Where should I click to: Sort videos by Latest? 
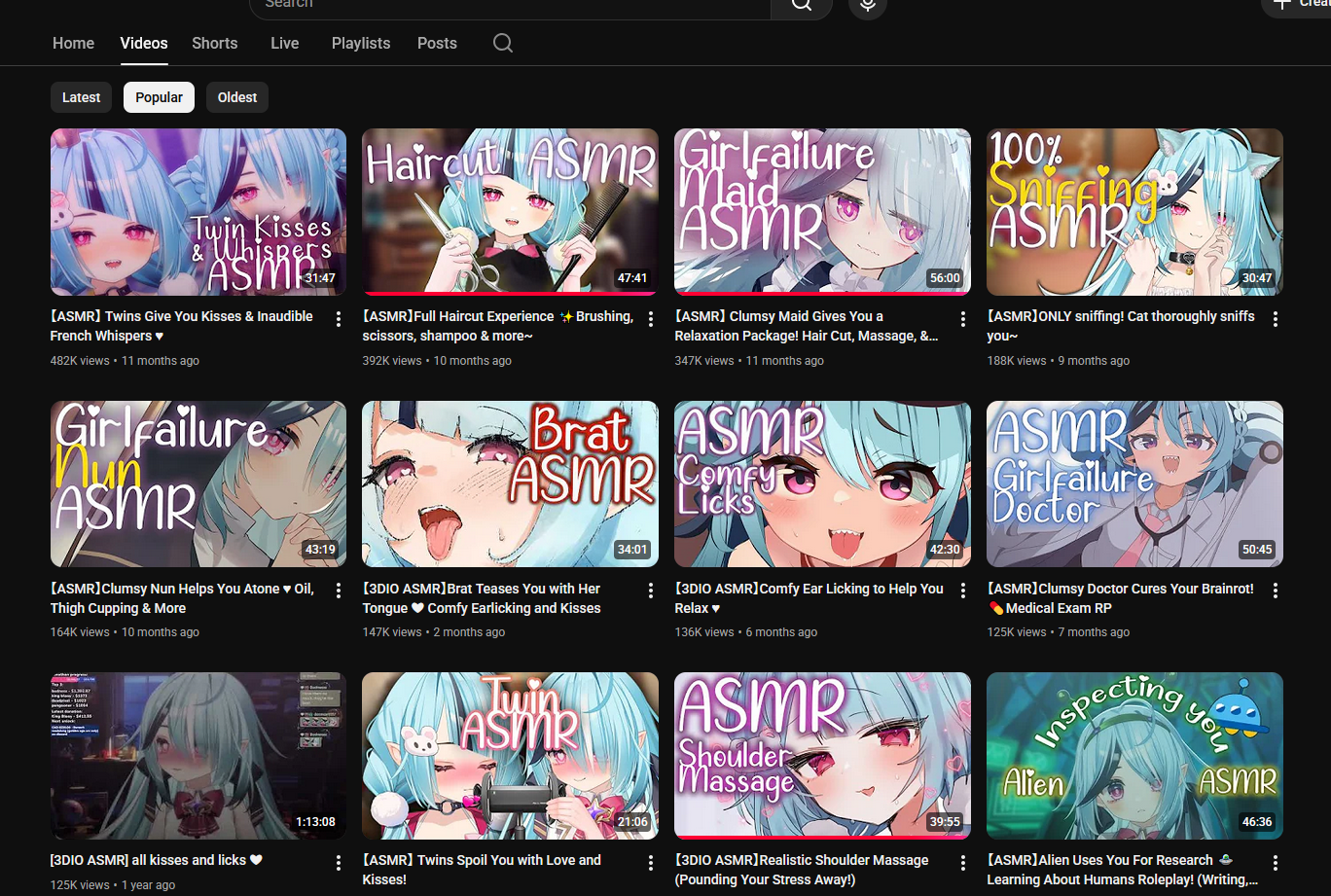click(x=81, y=97)
